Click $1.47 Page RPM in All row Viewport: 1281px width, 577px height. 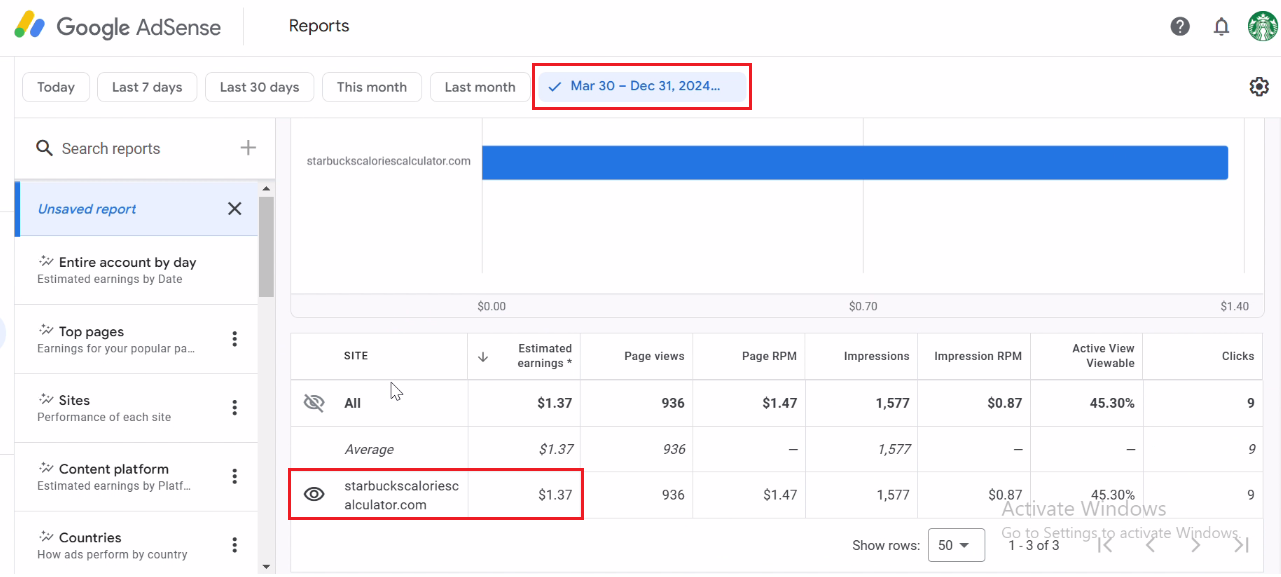pos(780,403)
